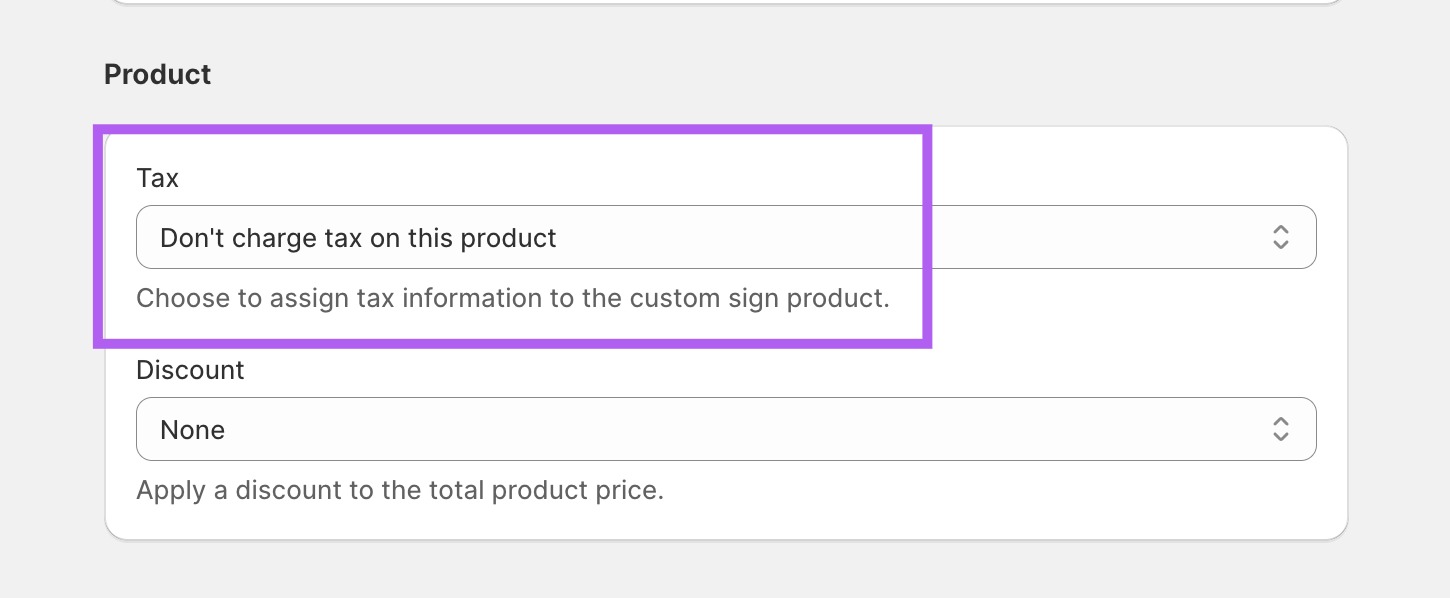Click the tax help text about custom sign product
Image resolution: width=1450 pixels, height=598 pixels.
tap(512, 298)
